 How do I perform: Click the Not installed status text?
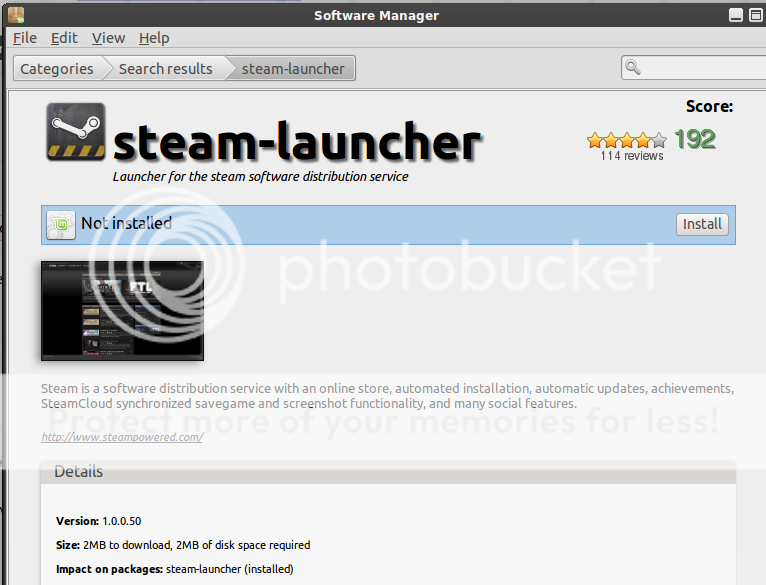point(127,223)
